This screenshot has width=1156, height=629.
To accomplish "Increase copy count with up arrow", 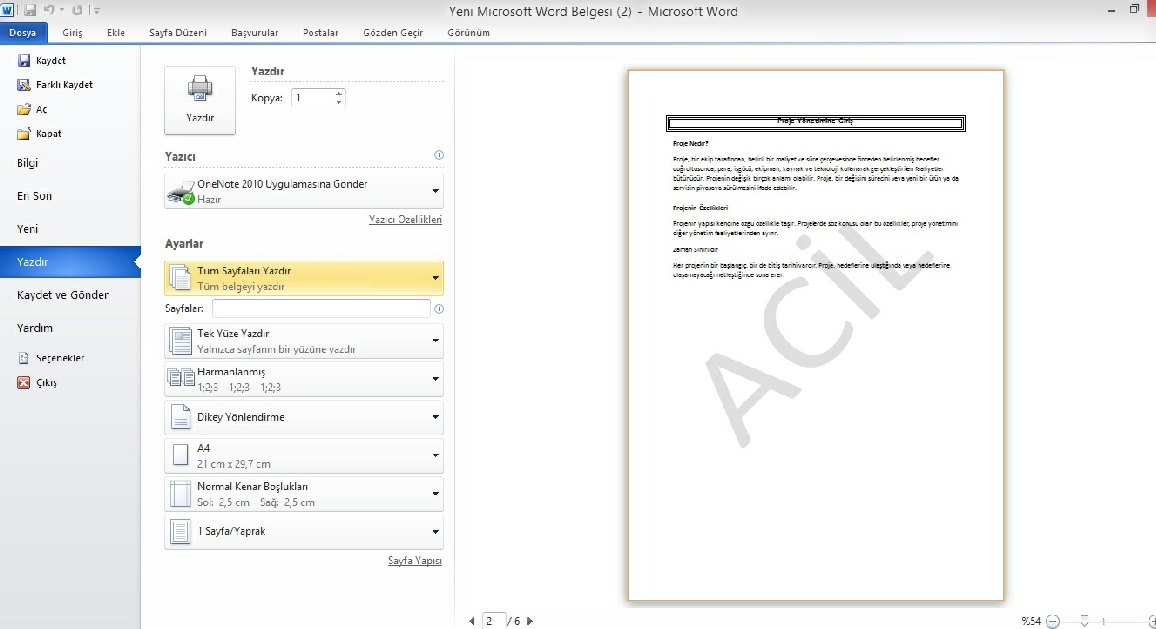I will [x=338, y=93].
